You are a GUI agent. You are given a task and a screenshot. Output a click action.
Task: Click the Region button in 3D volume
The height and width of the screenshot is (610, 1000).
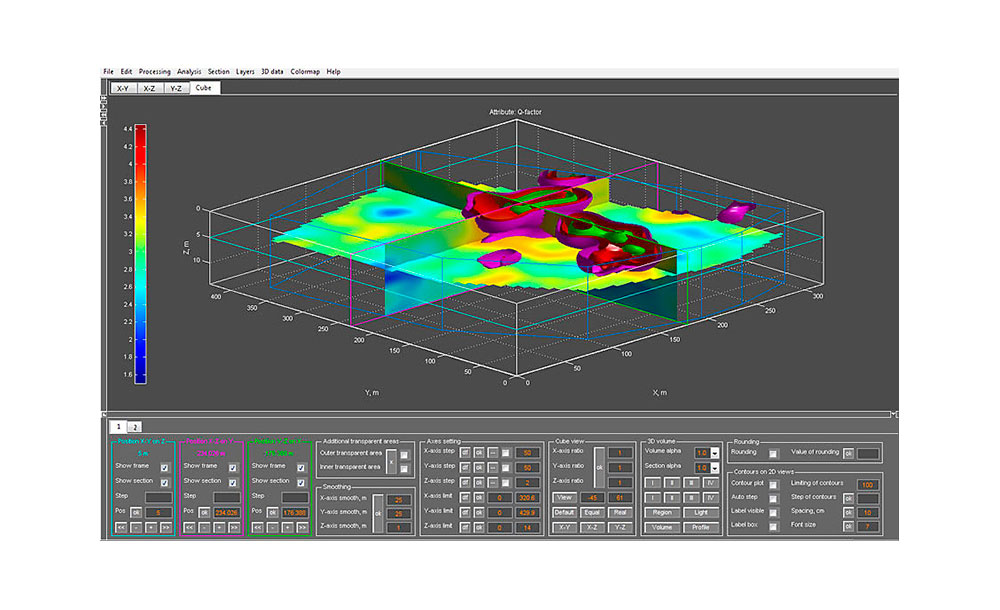click(x=662, y=511)
